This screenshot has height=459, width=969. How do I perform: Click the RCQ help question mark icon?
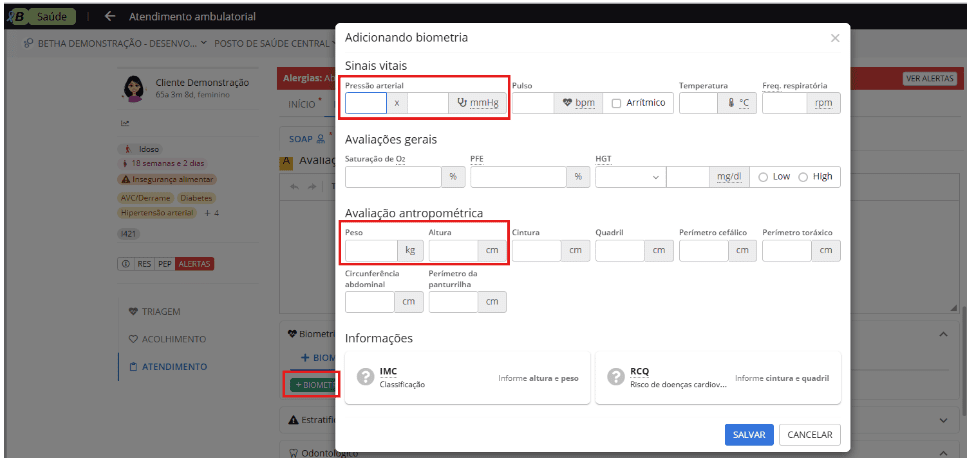[615, 377]
